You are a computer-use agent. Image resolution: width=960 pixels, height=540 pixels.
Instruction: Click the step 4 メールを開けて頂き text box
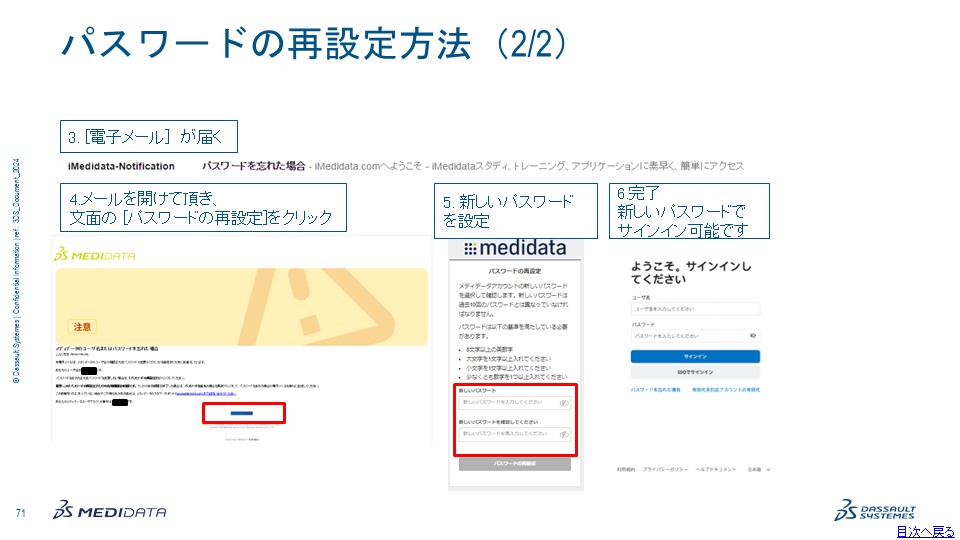[x=203, y=208]
